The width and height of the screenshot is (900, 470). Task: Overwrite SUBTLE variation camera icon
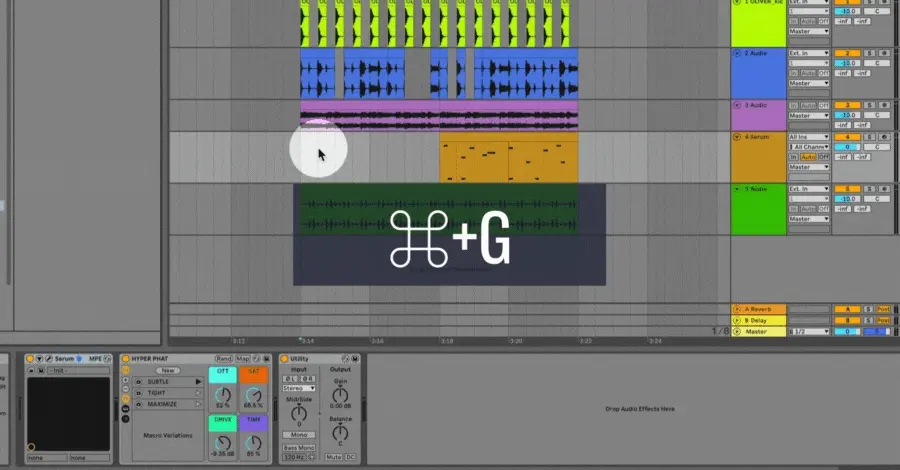(138, 382)
